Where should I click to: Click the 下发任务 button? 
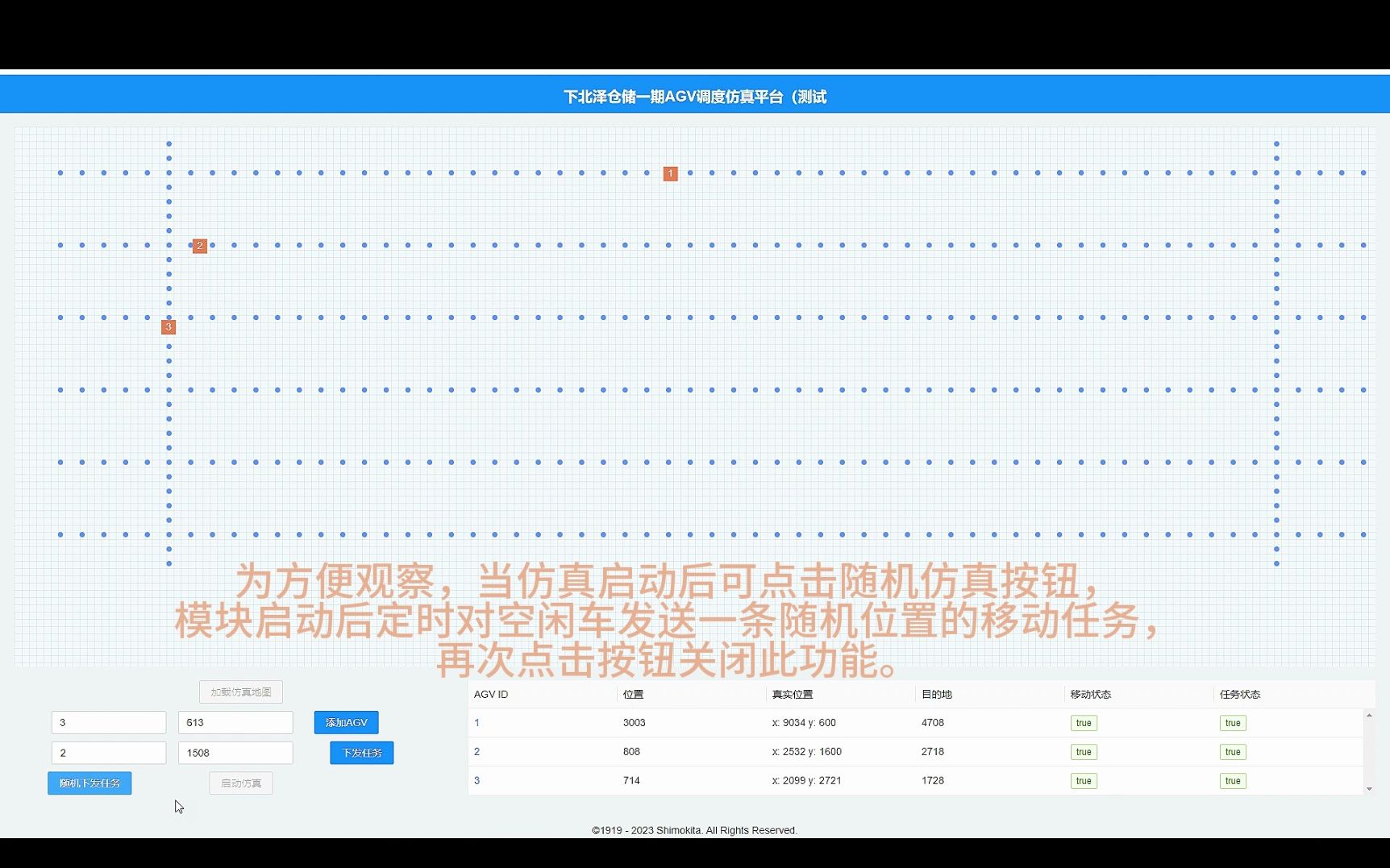coord(361,753)
